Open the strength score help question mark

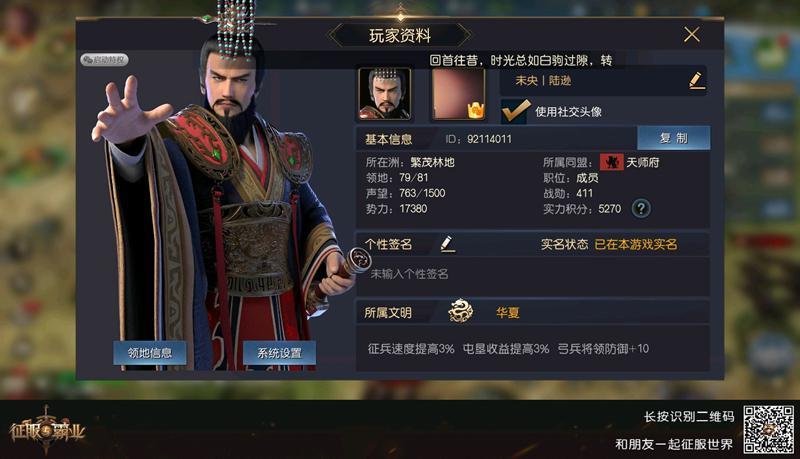pyautogui.click(x=641, y=208)
